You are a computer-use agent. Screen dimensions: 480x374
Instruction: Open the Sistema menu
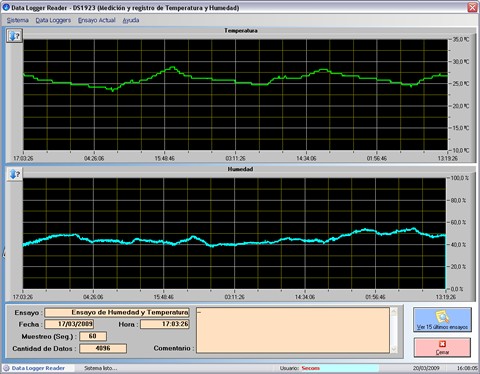(x=18, y=20)
